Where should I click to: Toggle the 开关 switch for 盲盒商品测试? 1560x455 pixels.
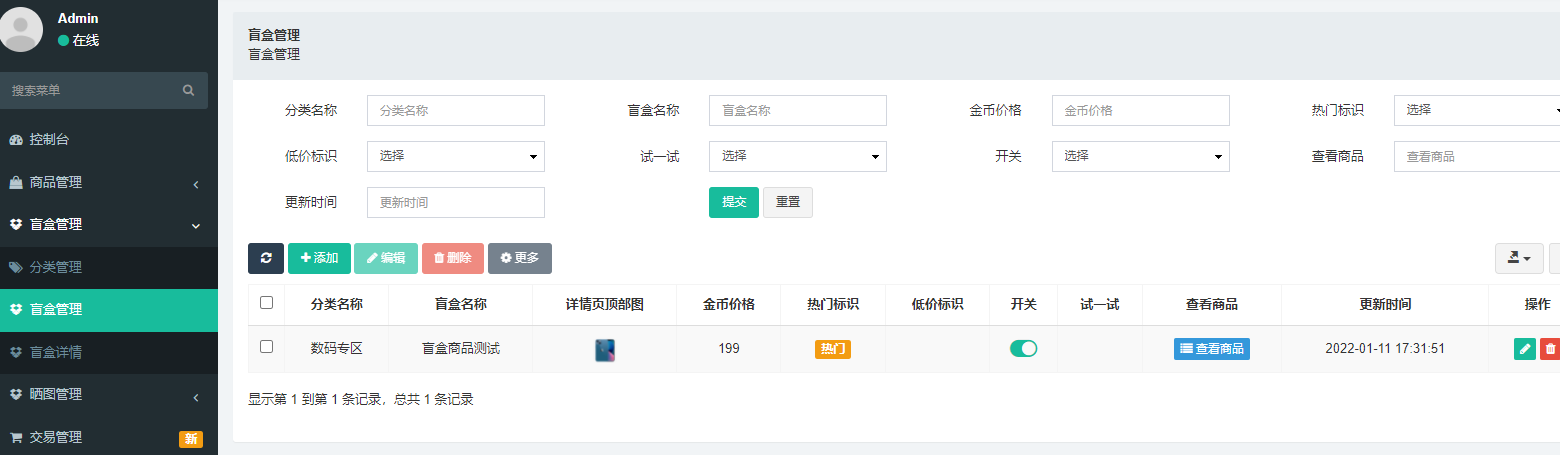click(1023, 349)
